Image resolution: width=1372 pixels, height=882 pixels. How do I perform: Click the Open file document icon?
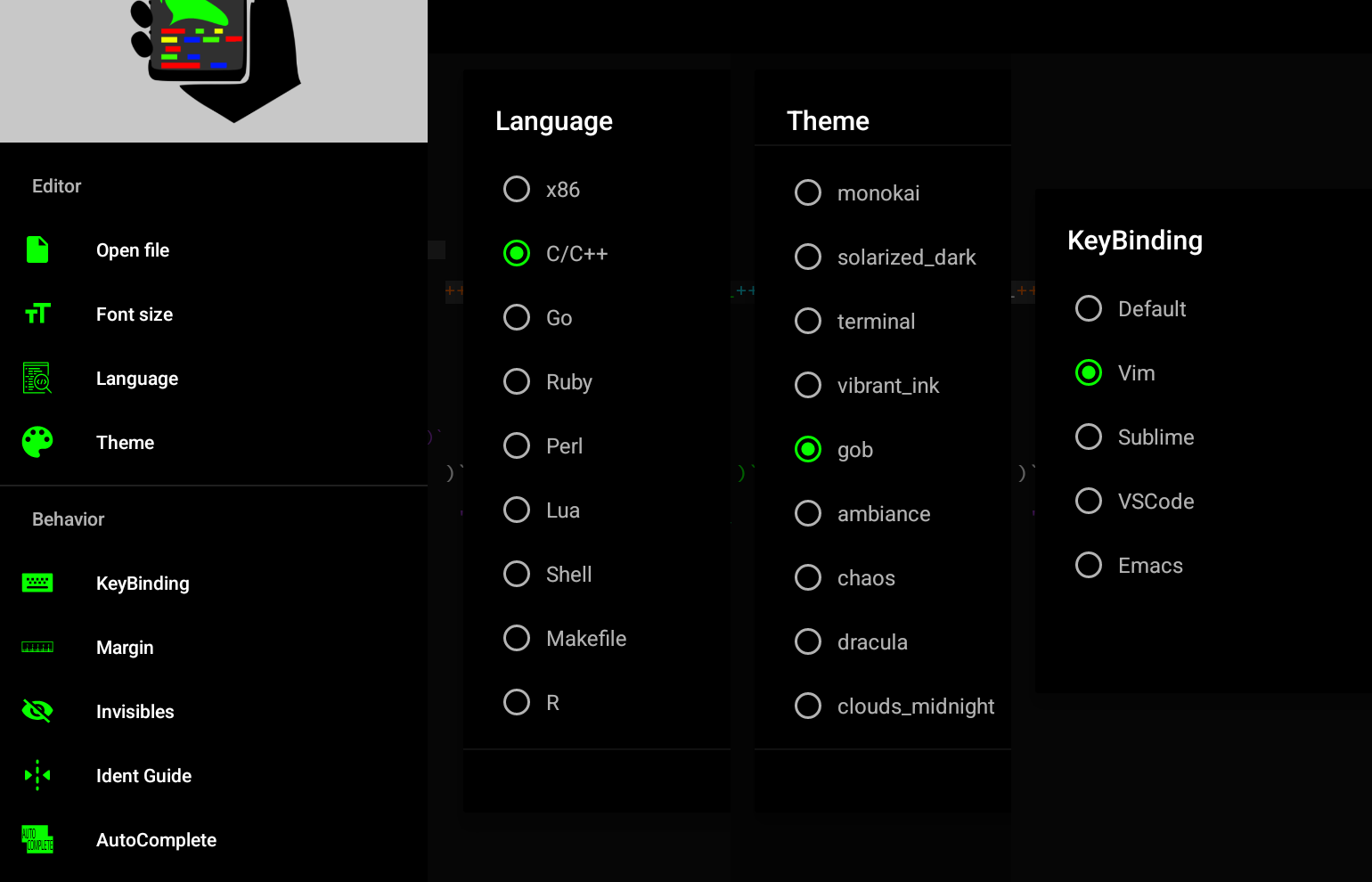tap(37, 249)
